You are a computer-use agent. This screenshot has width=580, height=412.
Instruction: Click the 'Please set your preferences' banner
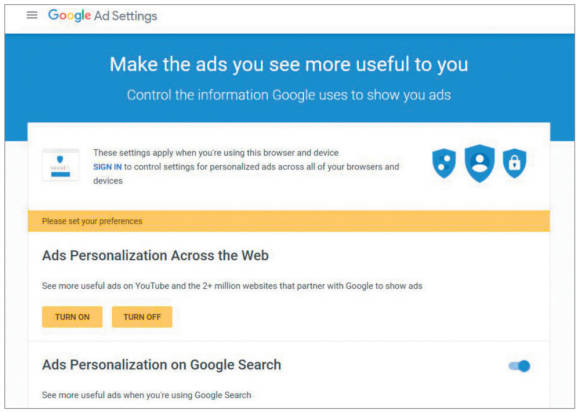pos(289,221)
